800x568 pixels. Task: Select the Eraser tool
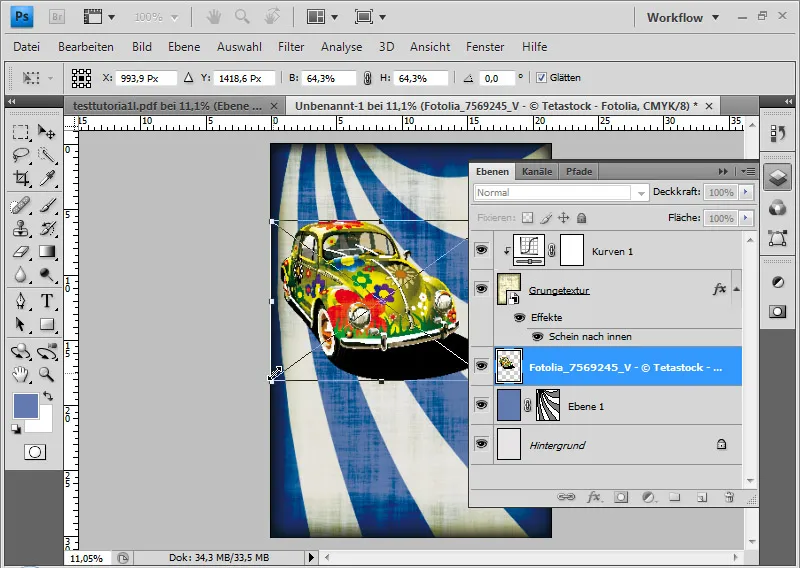point(20,251)
